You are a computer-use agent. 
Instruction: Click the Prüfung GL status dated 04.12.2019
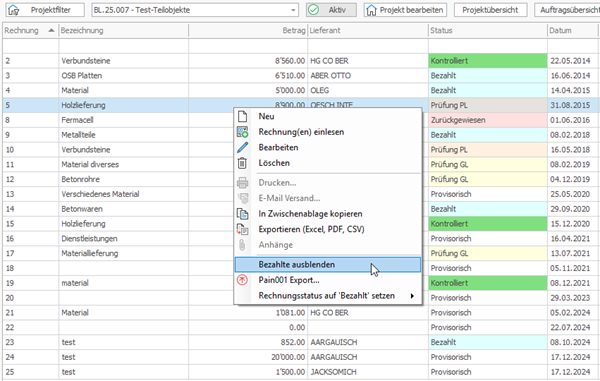[x=488, y=179]
